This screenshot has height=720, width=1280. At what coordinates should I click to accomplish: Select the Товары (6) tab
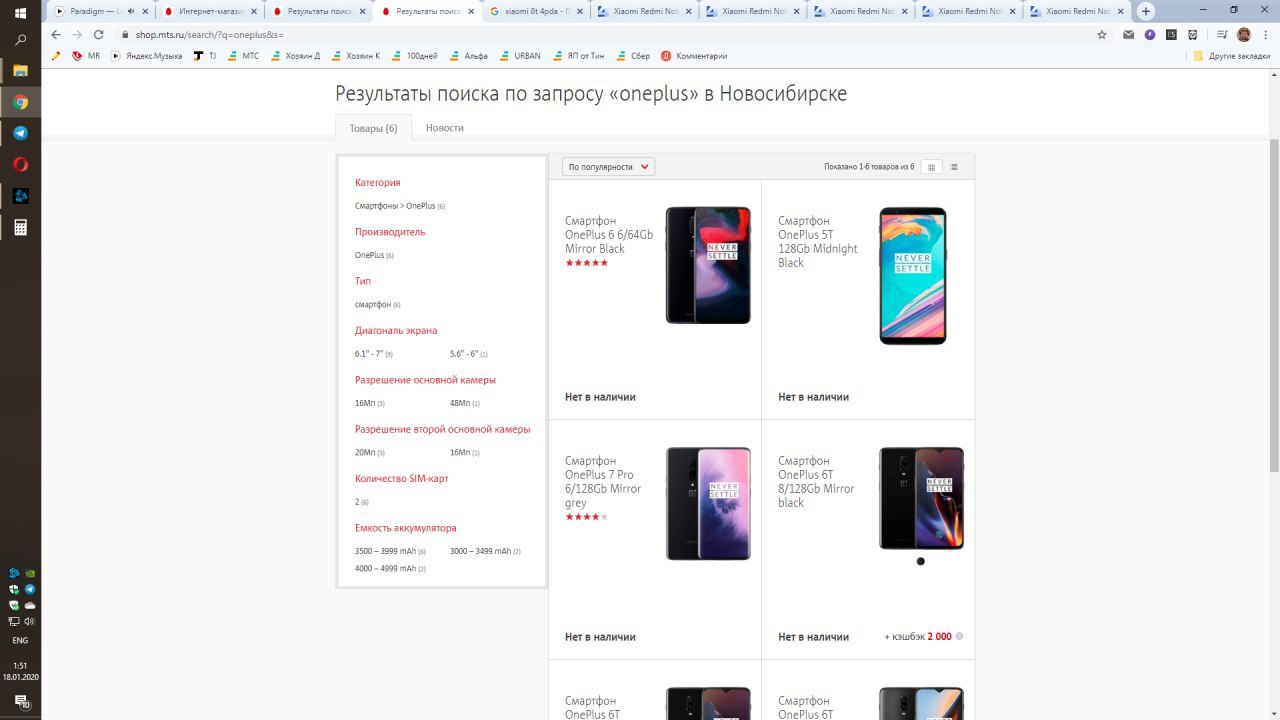coord(373,128)
